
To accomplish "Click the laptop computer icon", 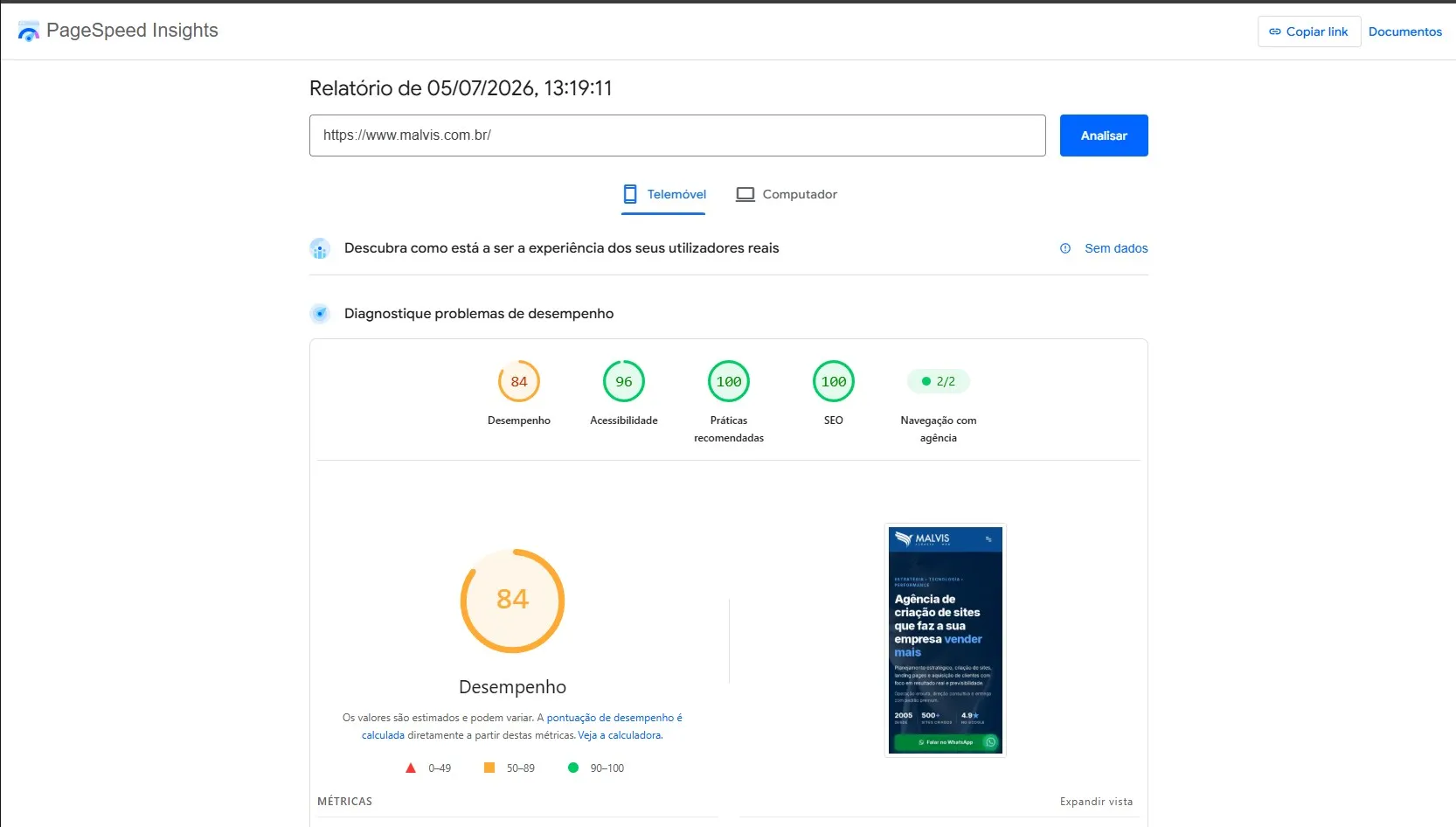I will 745,195.
